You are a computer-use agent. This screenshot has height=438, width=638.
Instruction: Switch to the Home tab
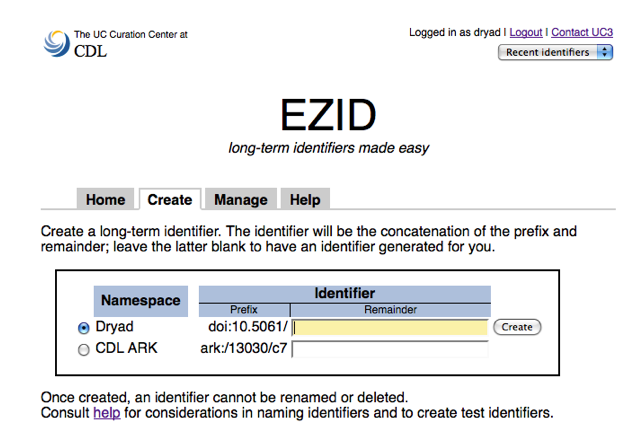coord(105,199)
